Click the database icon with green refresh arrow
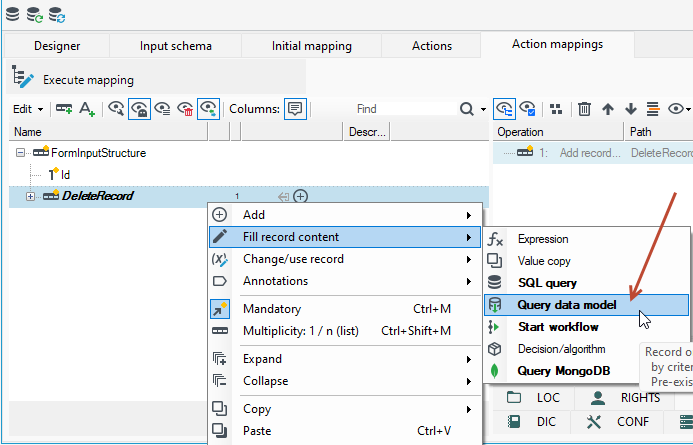The width and height of the screenshot is (693, 445). click(x=34, y=15)
